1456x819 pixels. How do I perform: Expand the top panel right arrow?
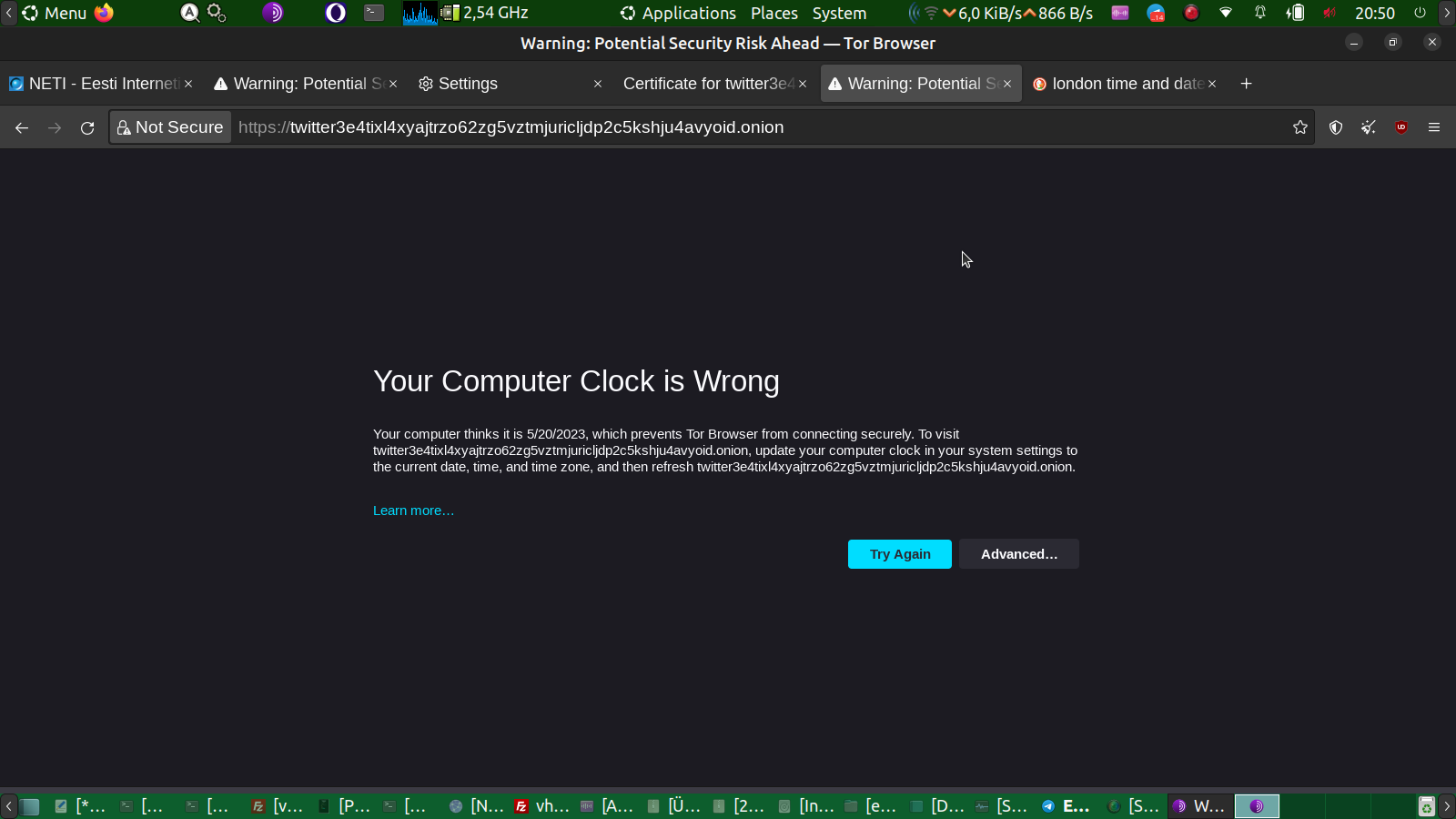(x=1447, y=13)
